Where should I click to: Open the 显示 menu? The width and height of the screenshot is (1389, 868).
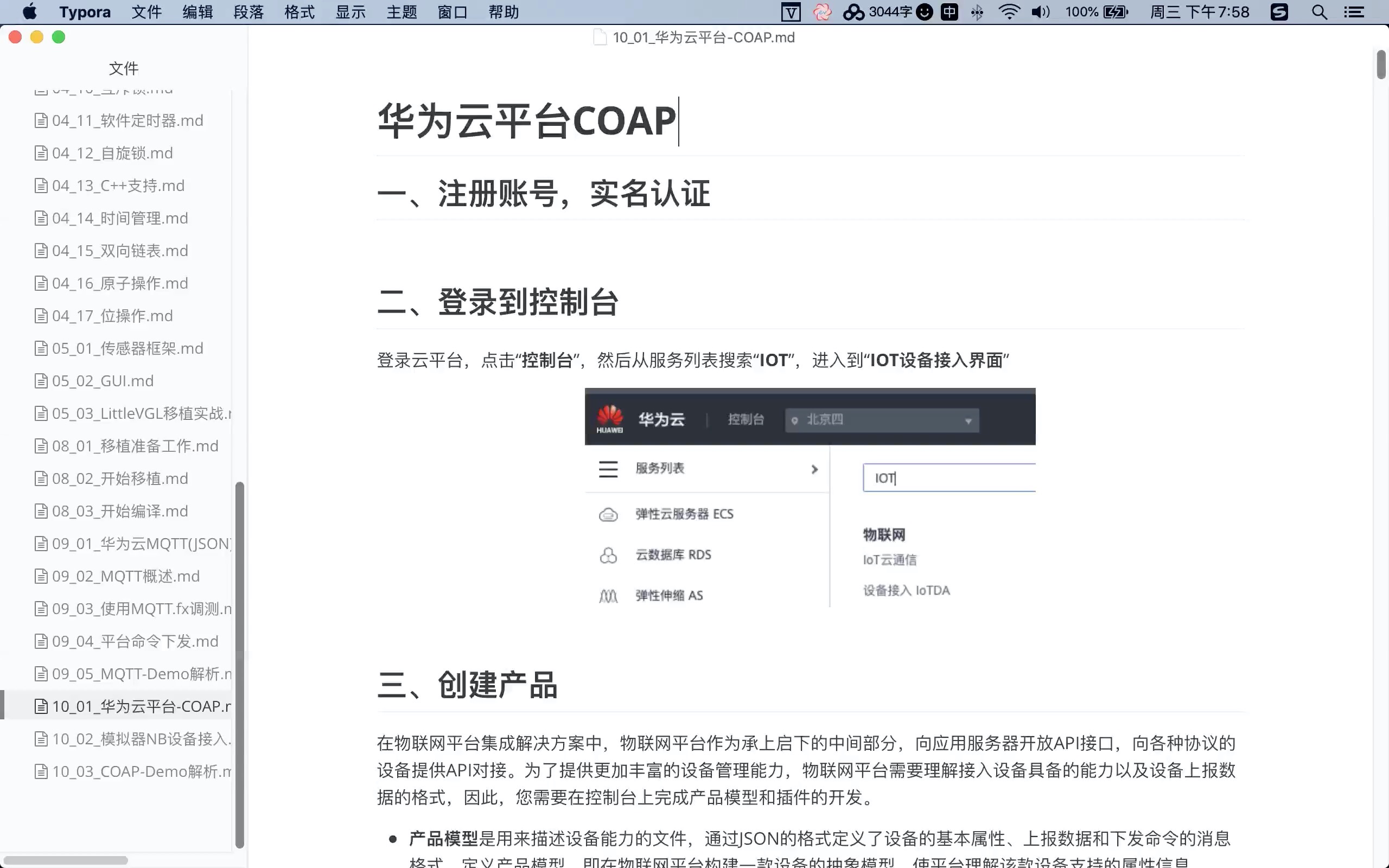(x=351, y=12)
